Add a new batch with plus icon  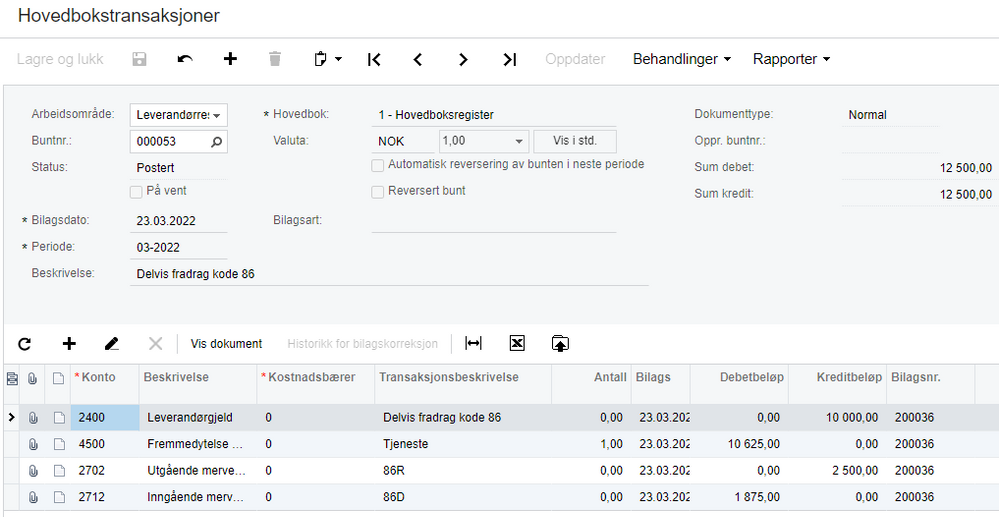pyautogui.click(x=230, y=60)
